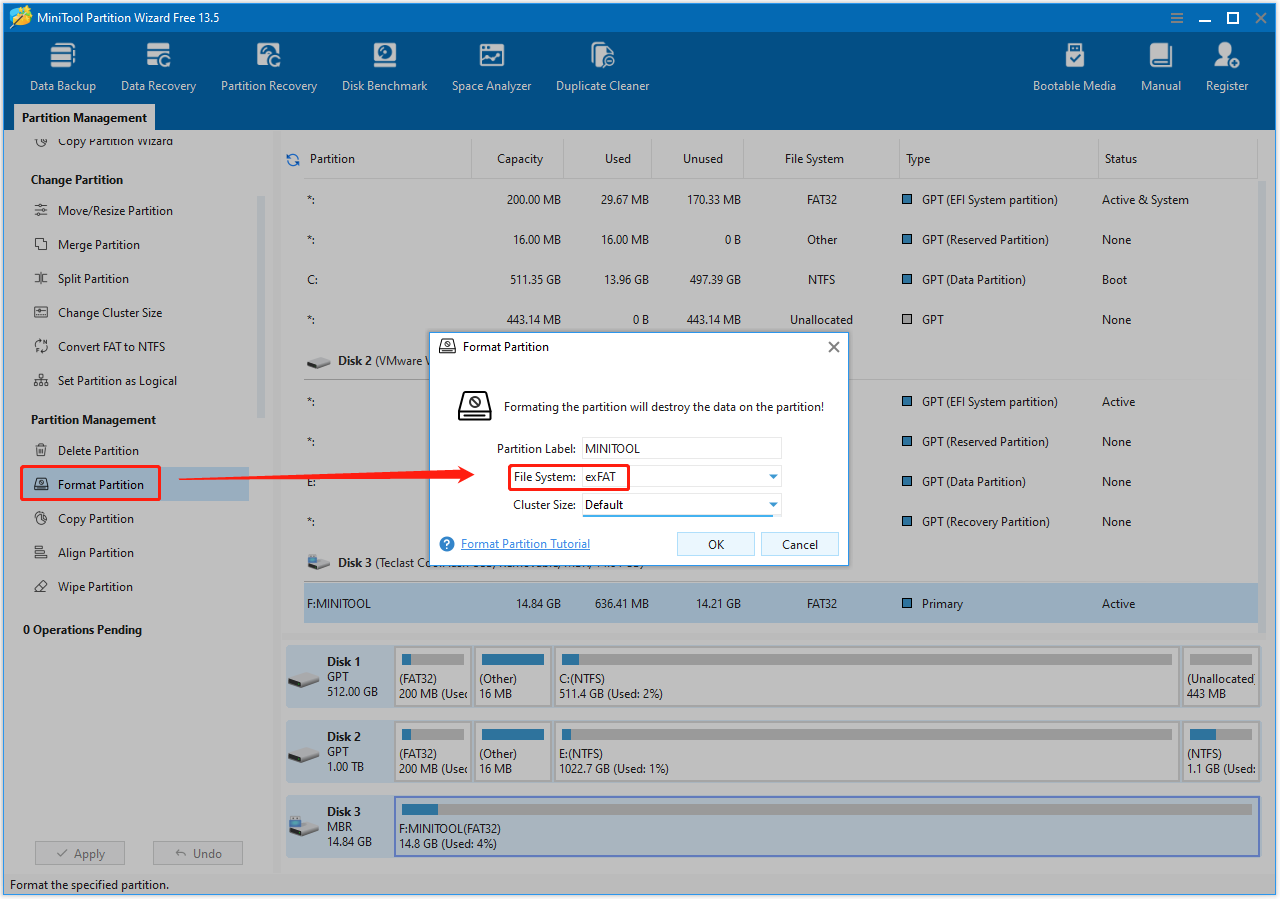Open the Disk Benchmark tool

384,64
